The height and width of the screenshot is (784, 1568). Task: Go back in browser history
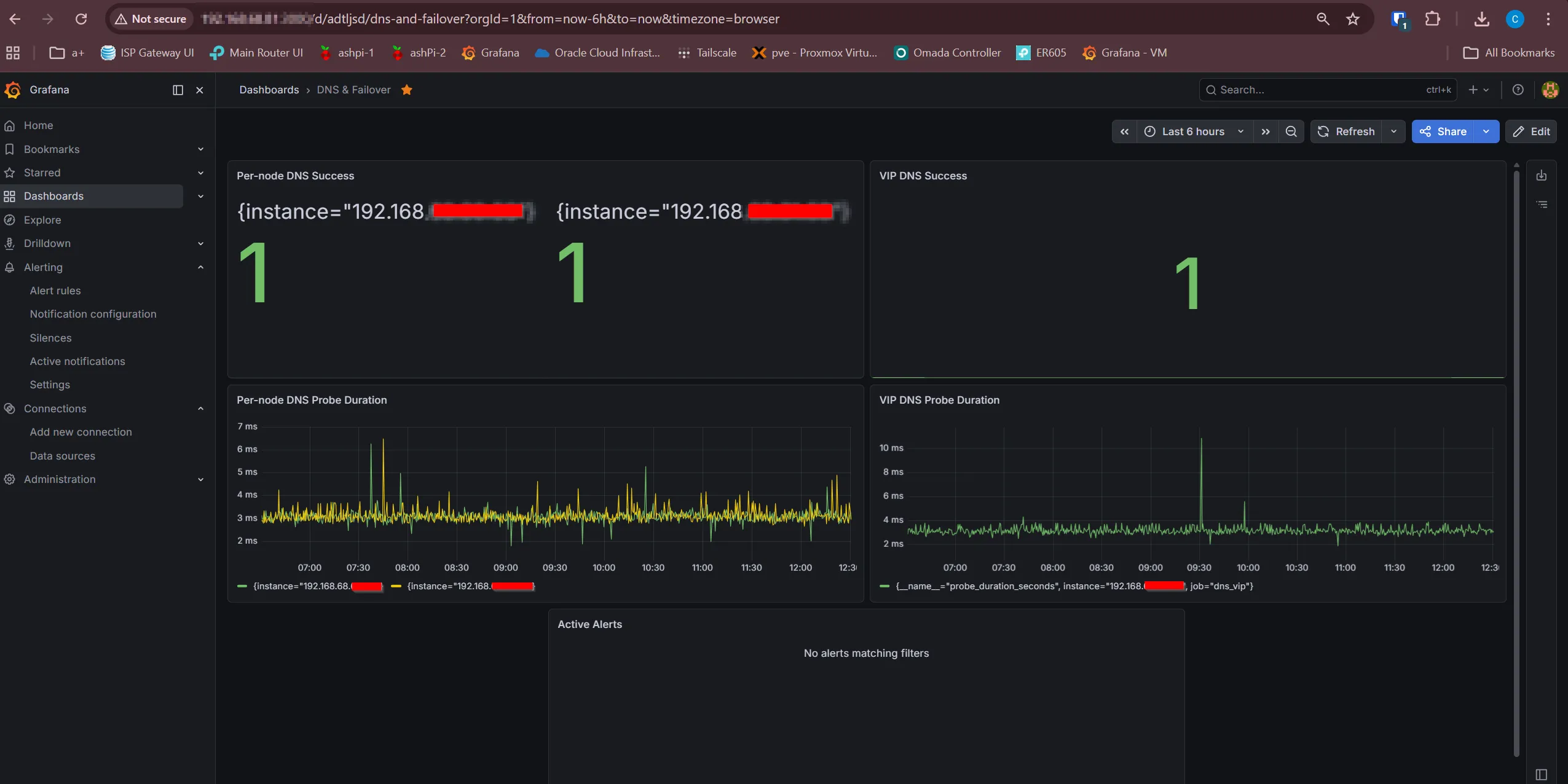pyautogui.click(x=15, y=19)
